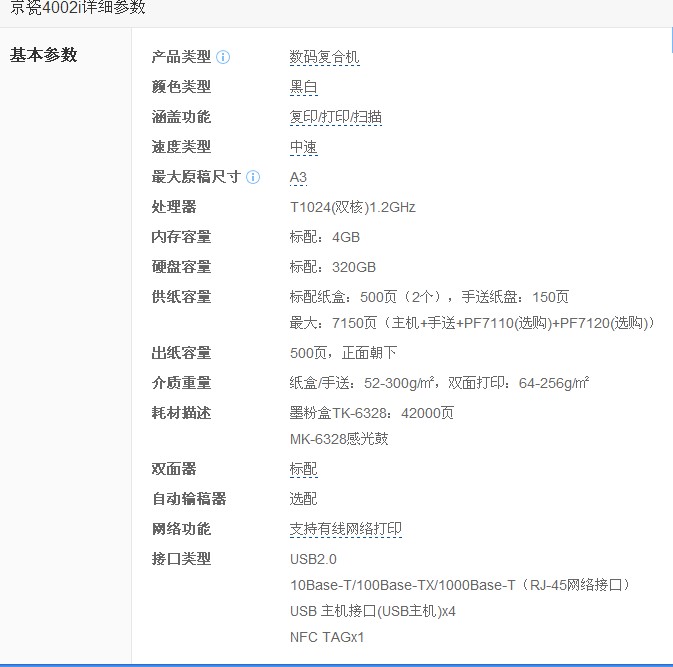Click the T1024(双核)1.2GHz value

pyautogui.click(x=353, y=207)
